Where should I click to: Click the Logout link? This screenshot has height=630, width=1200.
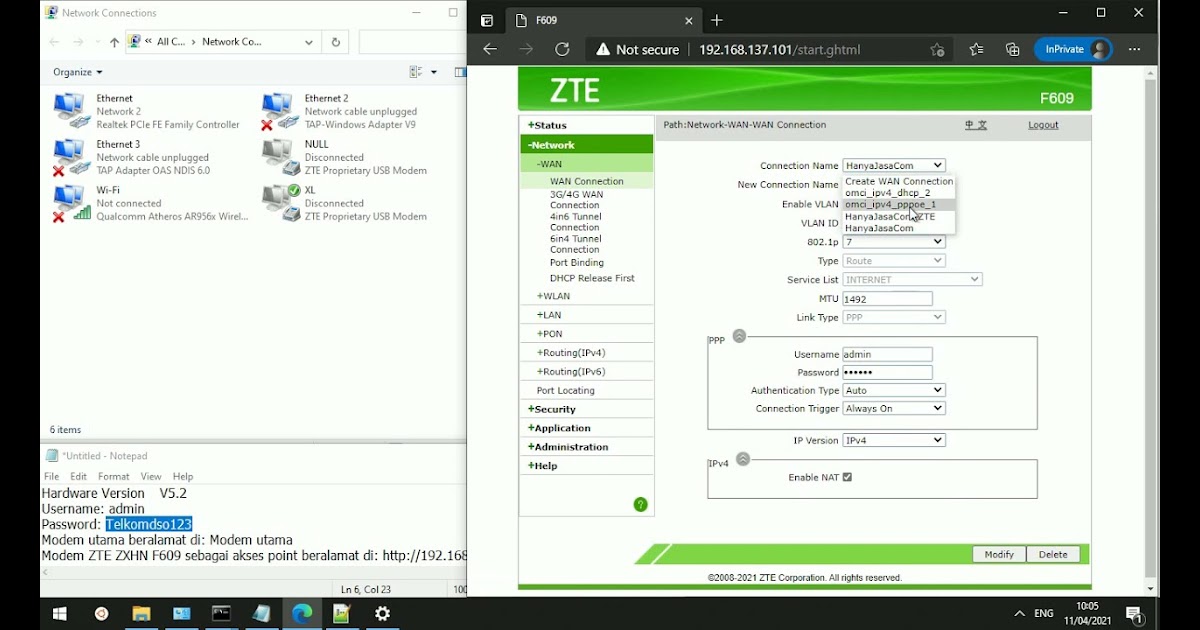coord(1043,125)
